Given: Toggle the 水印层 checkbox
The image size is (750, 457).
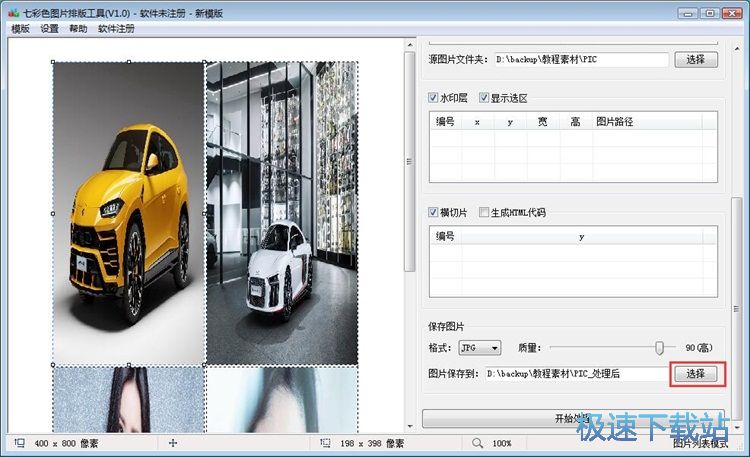Looking at the screenshot, I should click(433, 98).
